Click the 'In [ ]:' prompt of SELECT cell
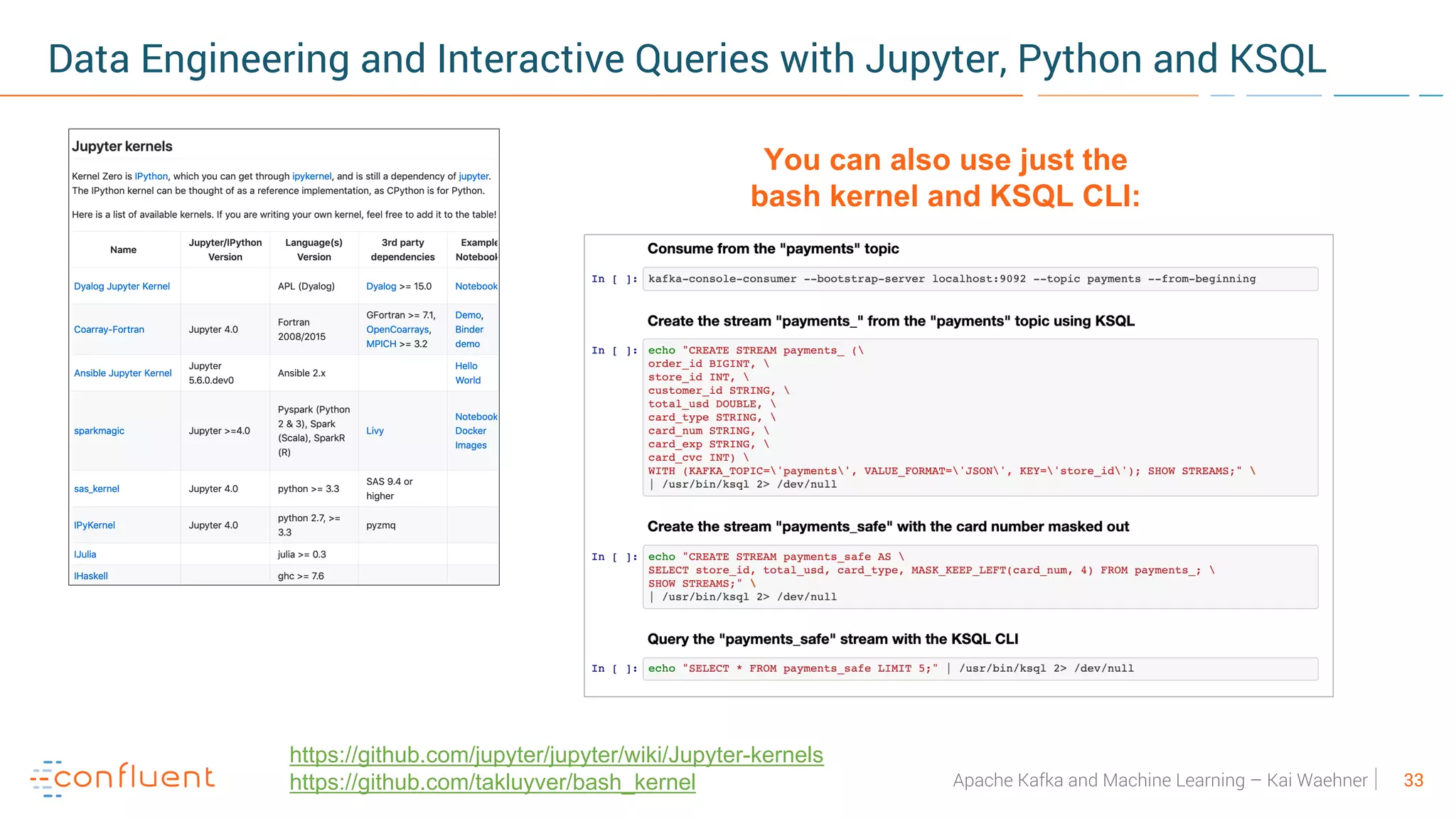This screenshot has height=819, width=1456. [x=614, y=668]
